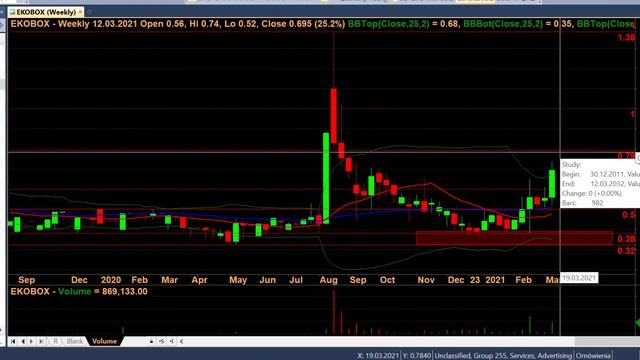Screen dimensions: 640x360
Task: Click the Study tooltip Begin row
Action: (x=600, y=174)
